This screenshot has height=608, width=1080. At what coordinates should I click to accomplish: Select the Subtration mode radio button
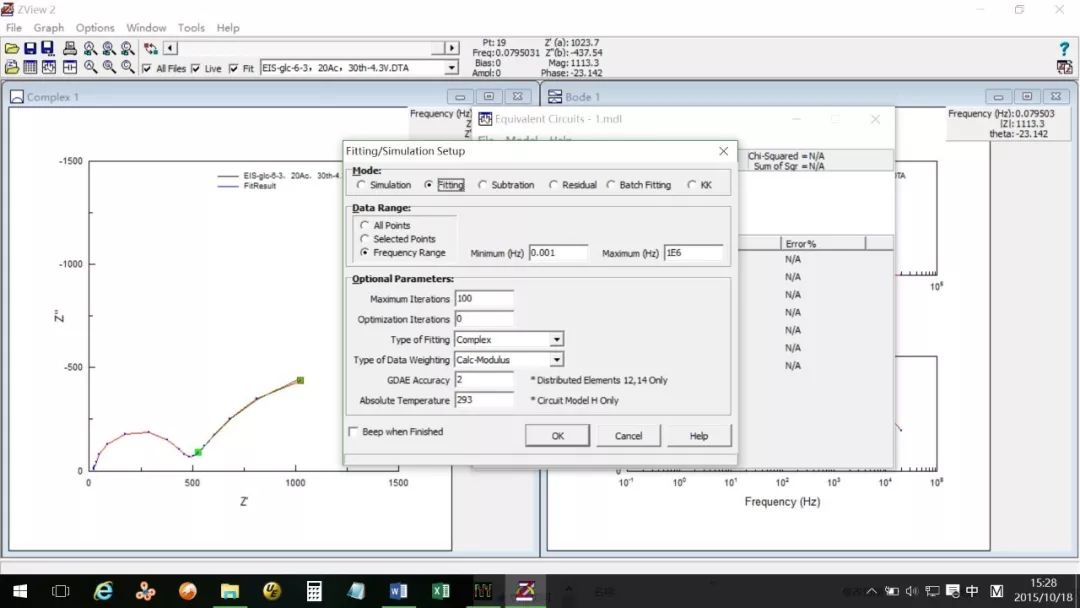[x=483, y=185]
